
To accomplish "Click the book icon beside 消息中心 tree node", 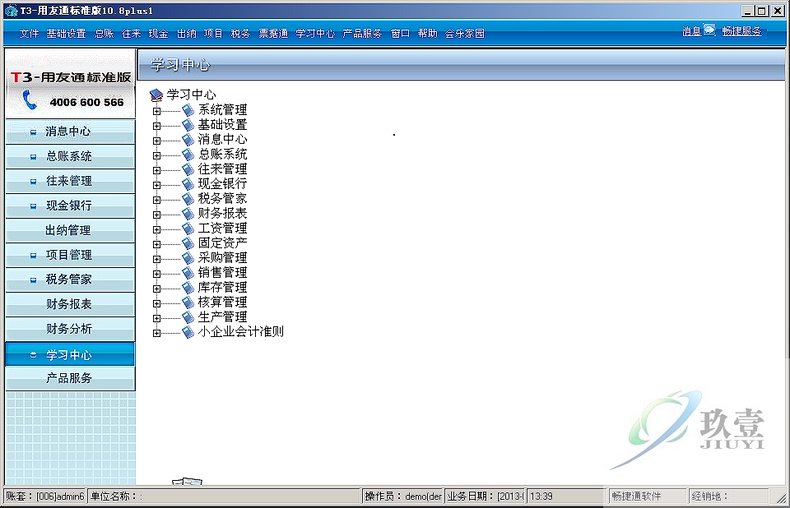I will point(188,140).
